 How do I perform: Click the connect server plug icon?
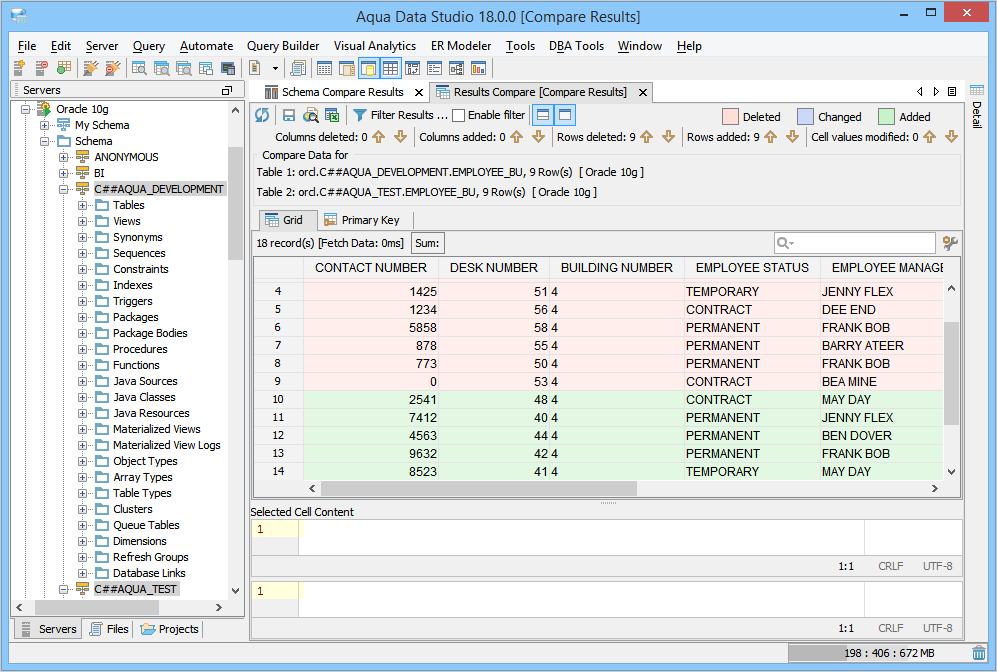point(91,68)
